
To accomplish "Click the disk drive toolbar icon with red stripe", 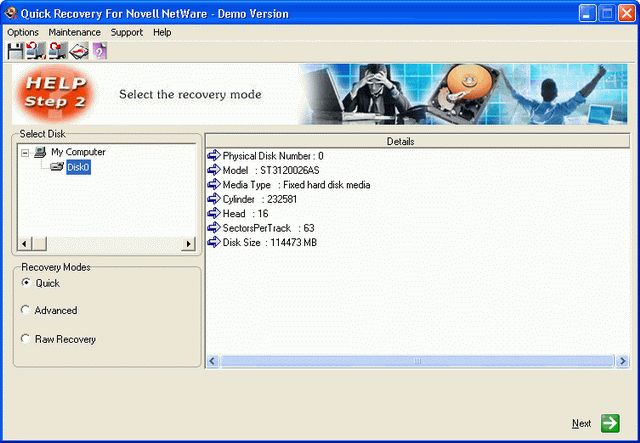I will [79, 51].
